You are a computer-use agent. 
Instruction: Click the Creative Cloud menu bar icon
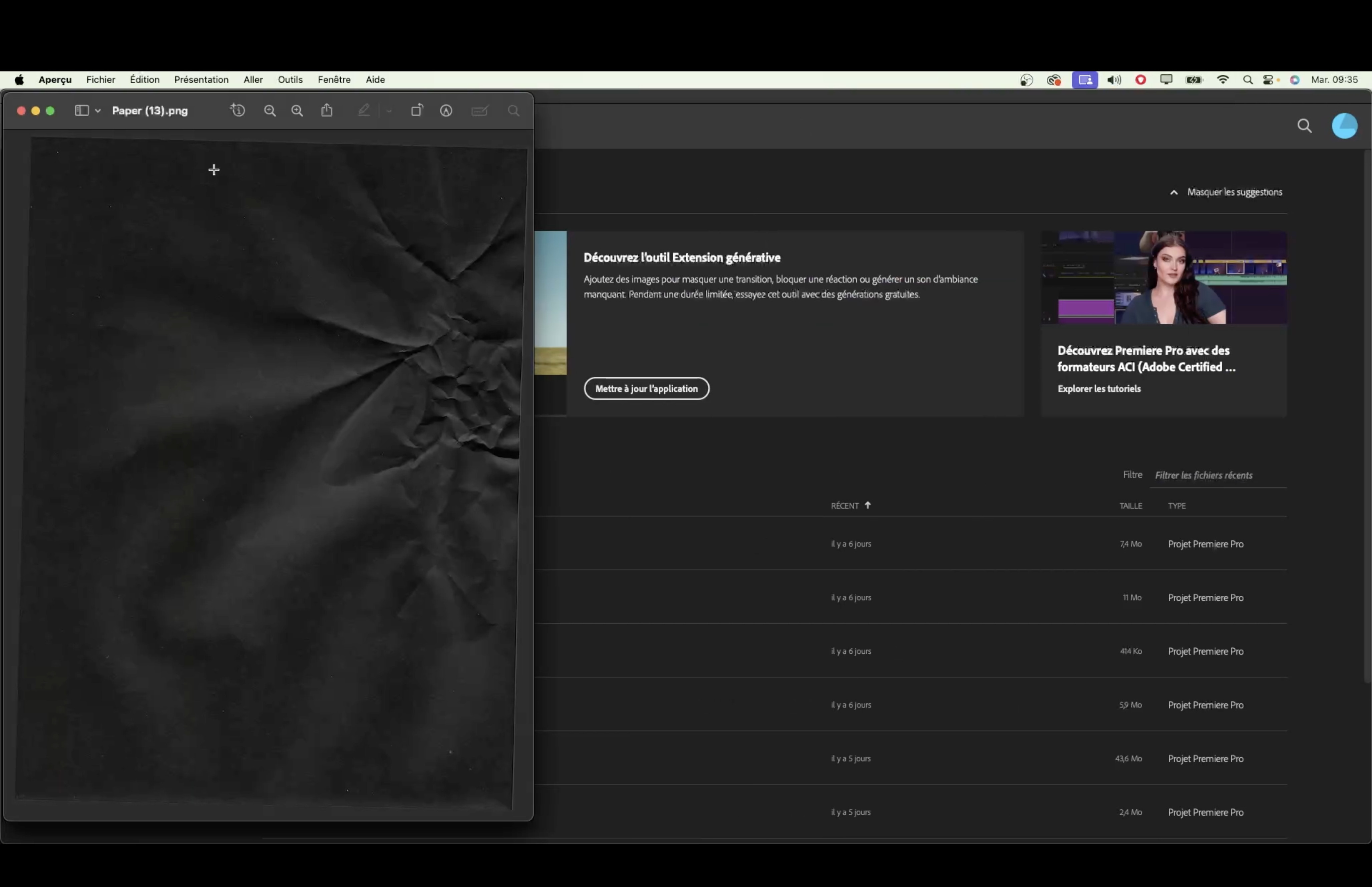pyautogui.click(x=1054, y=80)
